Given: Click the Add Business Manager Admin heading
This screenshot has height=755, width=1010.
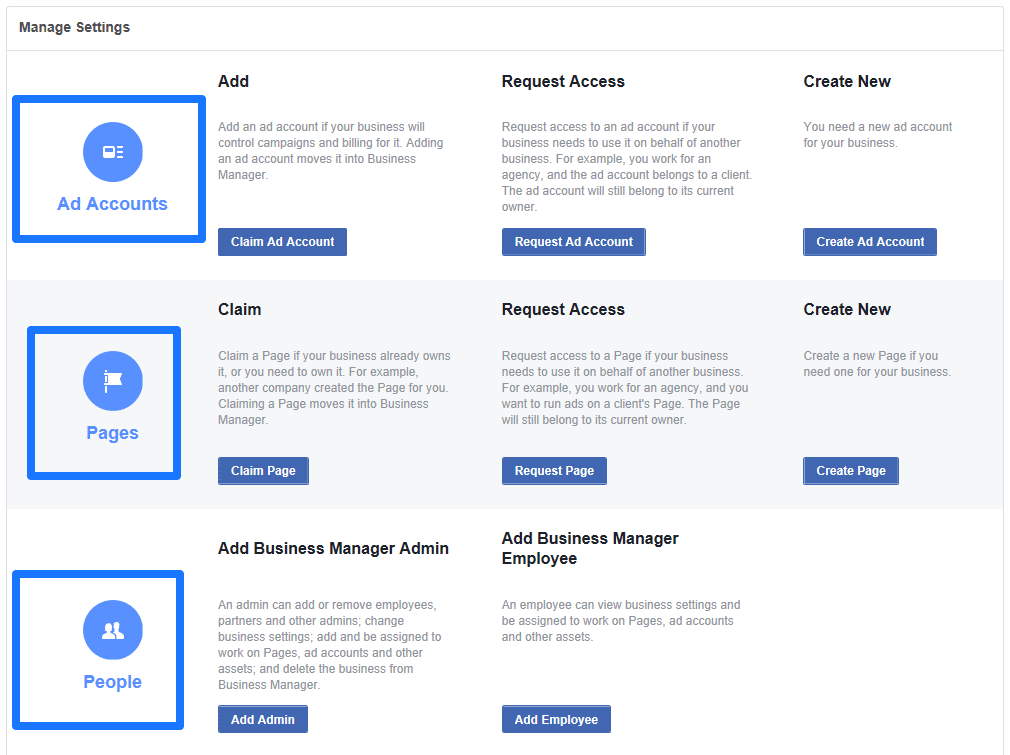Looking at the screenshot, I should coord(333,548).
